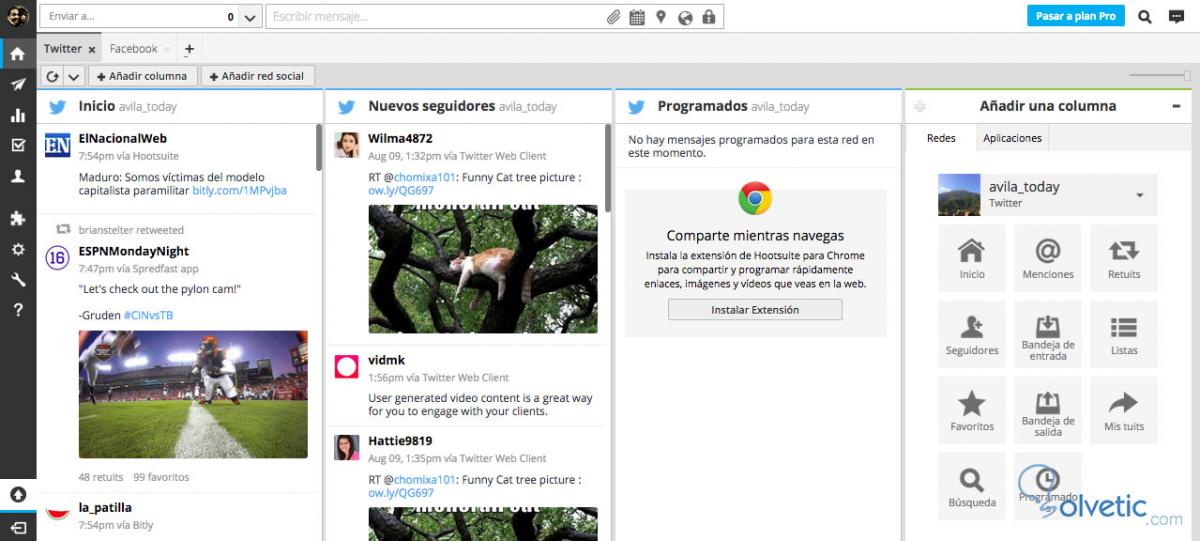This screenshot has height=541, width=1200.
Task: Add the Listas stream tile
Action: pyautogui.click(x=1124, y=334)
